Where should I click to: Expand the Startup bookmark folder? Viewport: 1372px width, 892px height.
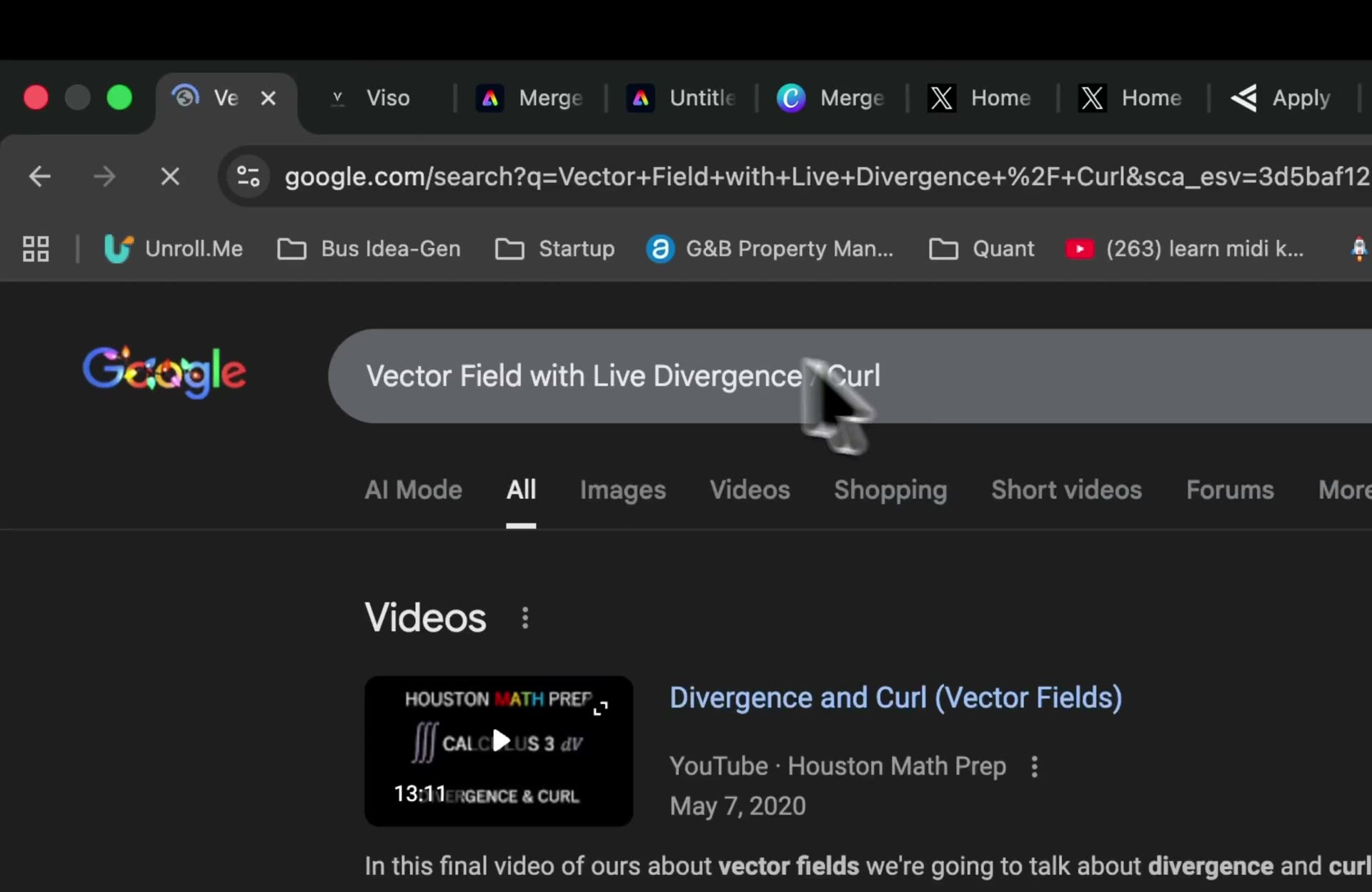pos(555,249)
